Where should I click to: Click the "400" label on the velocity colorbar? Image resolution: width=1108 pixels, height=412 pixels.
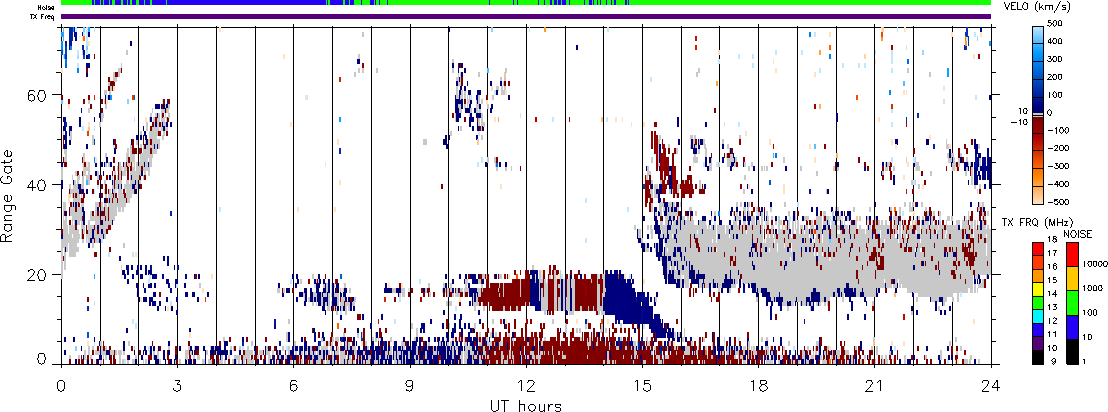[x=1055, y=41]
